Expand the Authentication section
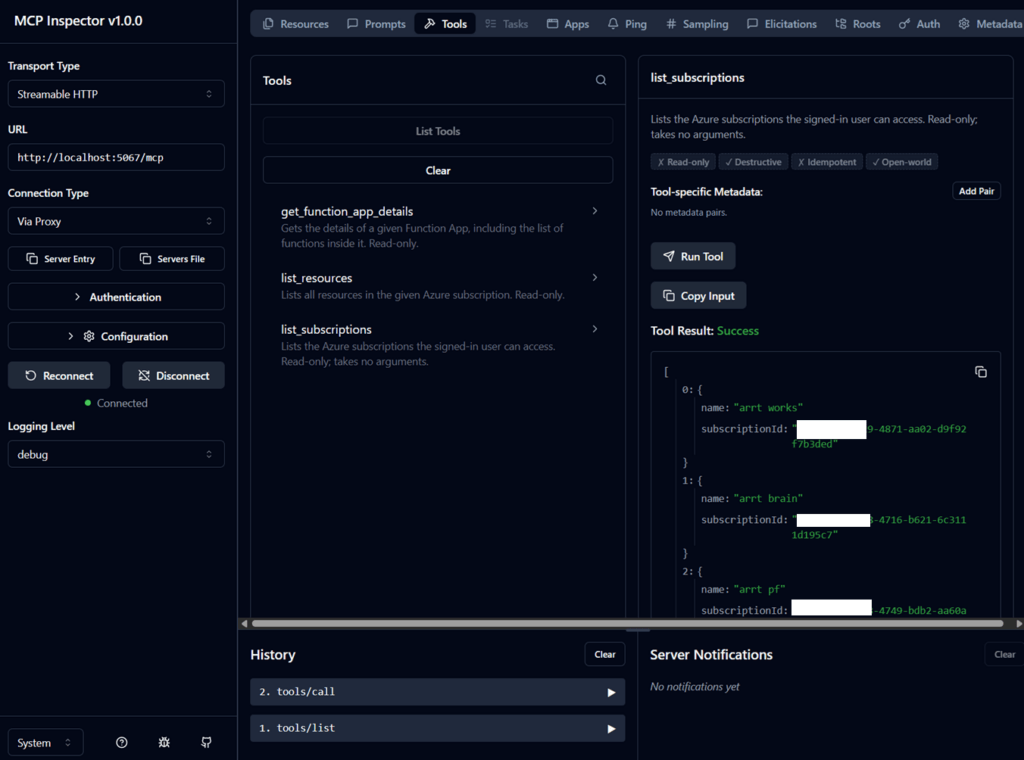Image resolution: width=1024 pixels, height=760 pixels. tap(116, 297)
